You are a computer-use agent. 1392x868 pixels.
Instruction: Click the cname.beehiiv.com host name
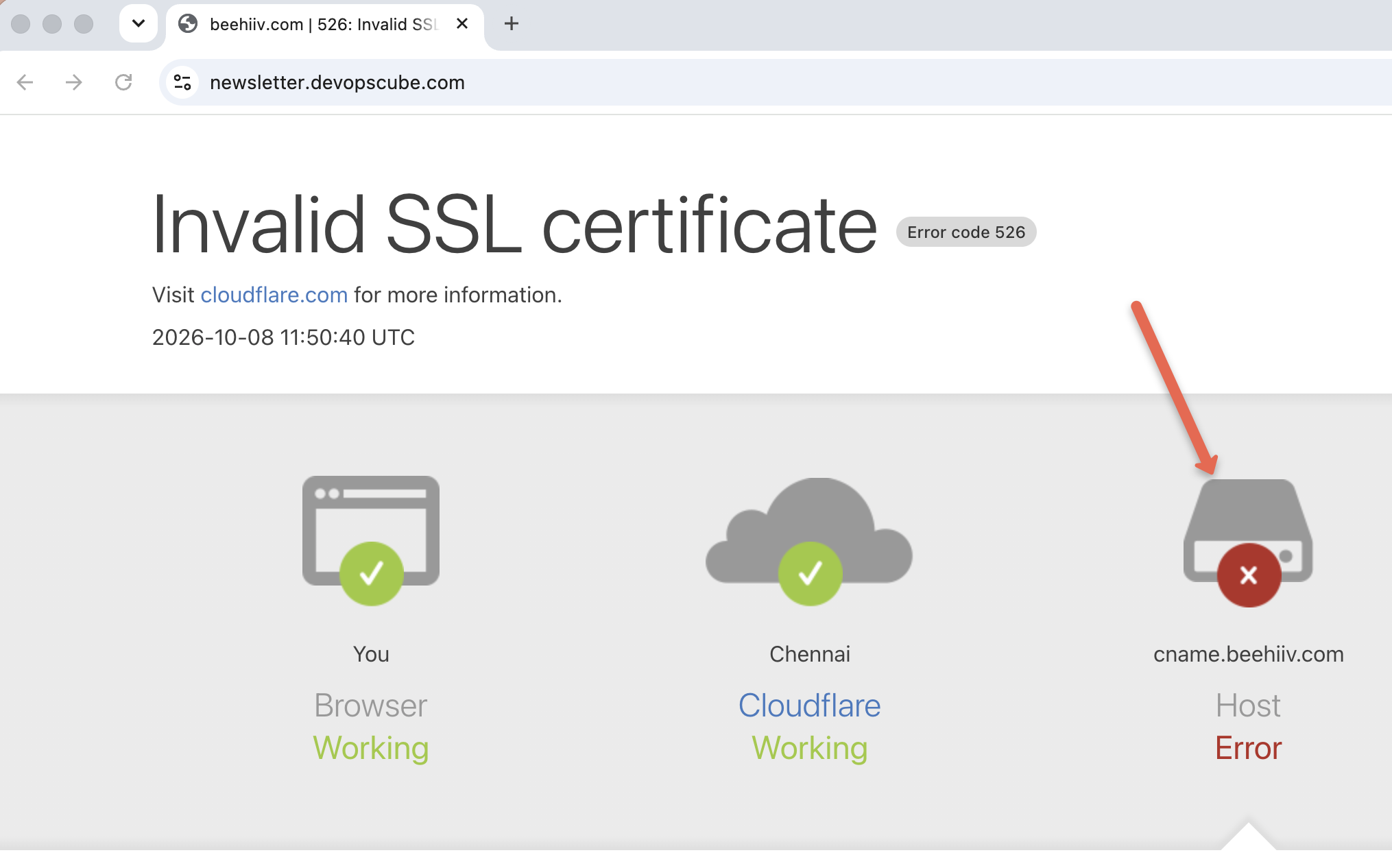pyautogui.click(x=1248, y=654)
